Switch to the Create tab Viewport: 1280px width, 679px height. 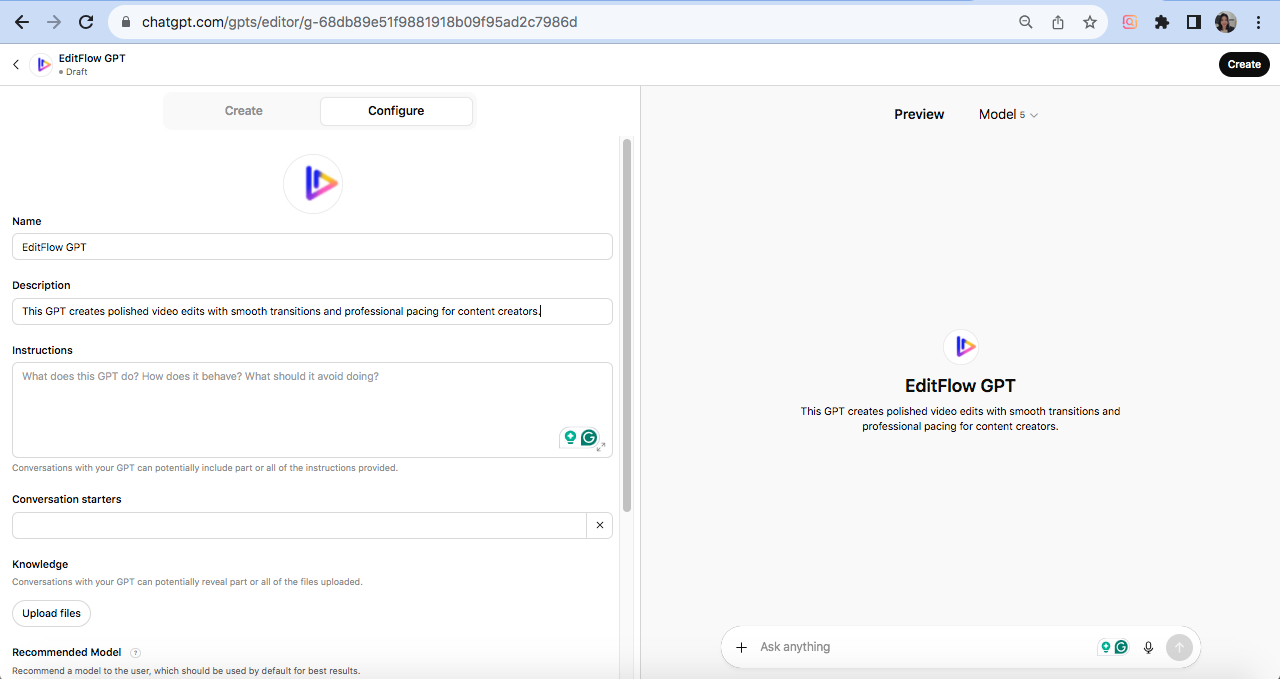[243, 111]
